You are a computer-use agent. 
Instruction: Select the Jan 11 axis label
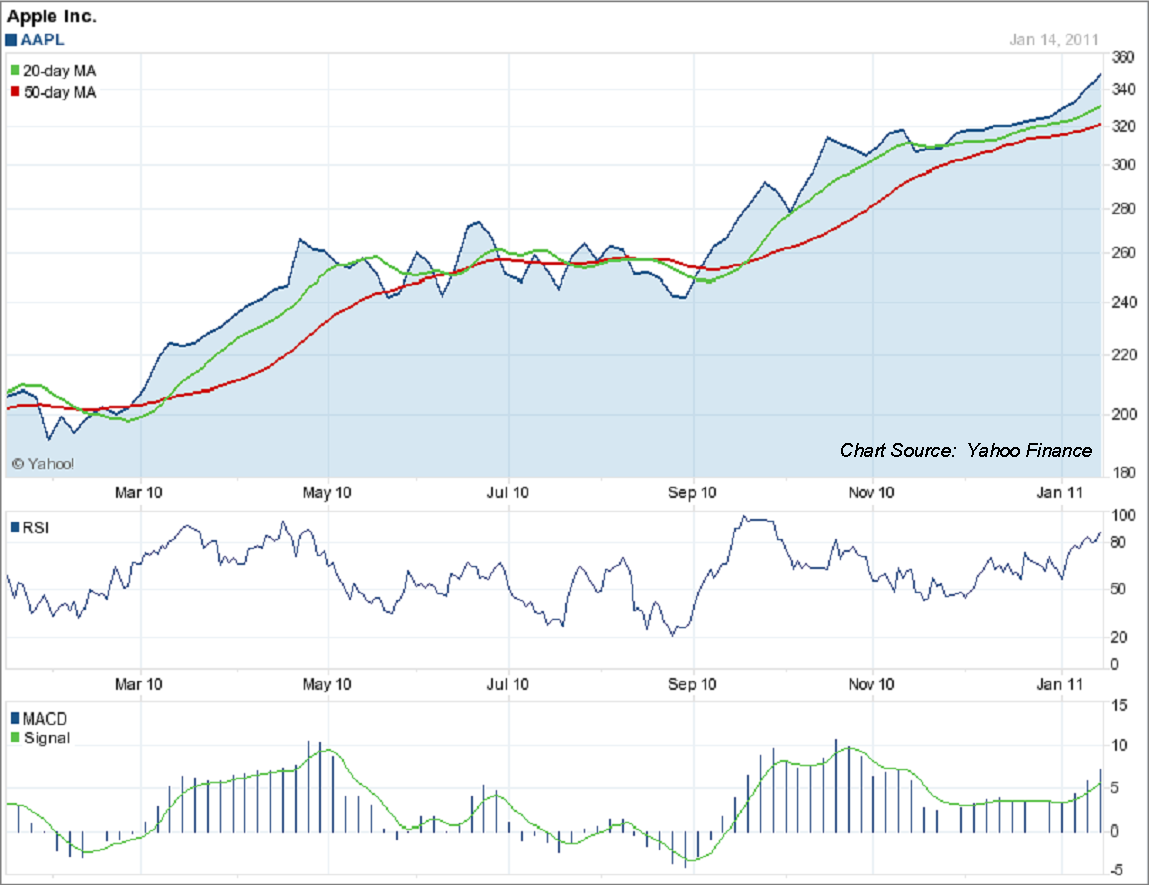pyautogui.click(x=1058, y=492)
